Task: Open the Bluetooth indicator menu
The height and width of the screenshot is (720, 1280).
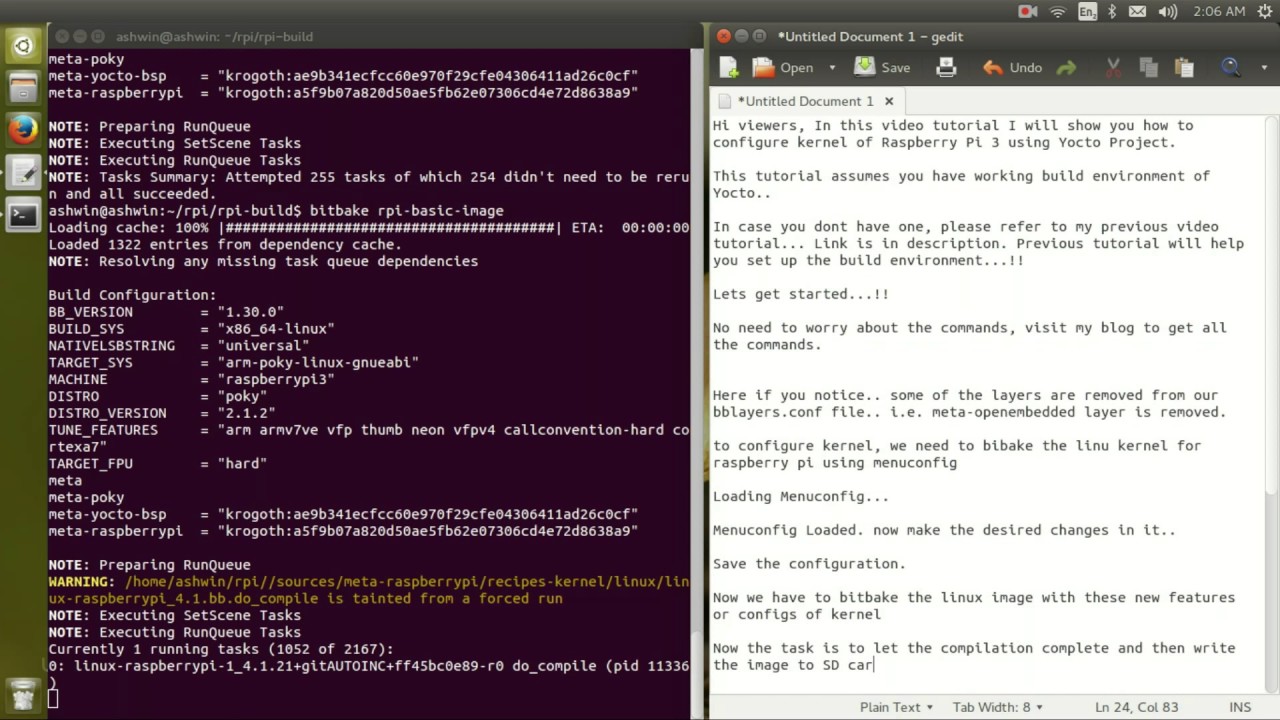Action: pos(1112,12)
